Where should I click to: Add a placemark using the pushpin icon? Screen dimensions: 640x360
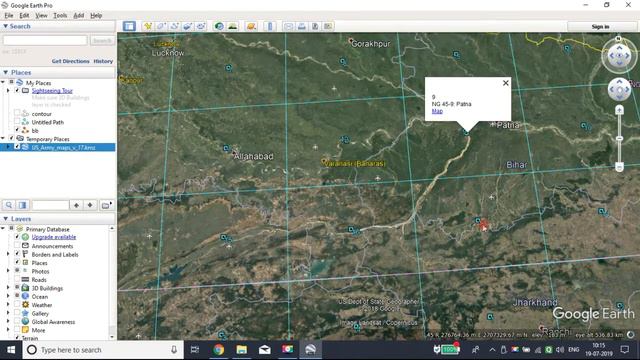(148, 26)
